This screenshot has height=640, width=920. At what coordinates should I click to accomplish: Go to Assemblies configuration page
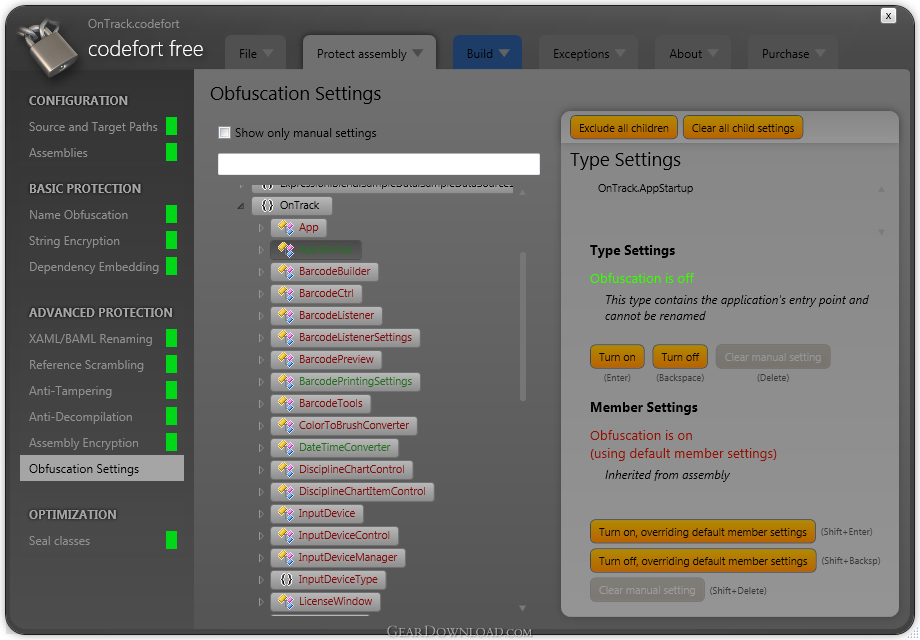(x=58, y=153)
